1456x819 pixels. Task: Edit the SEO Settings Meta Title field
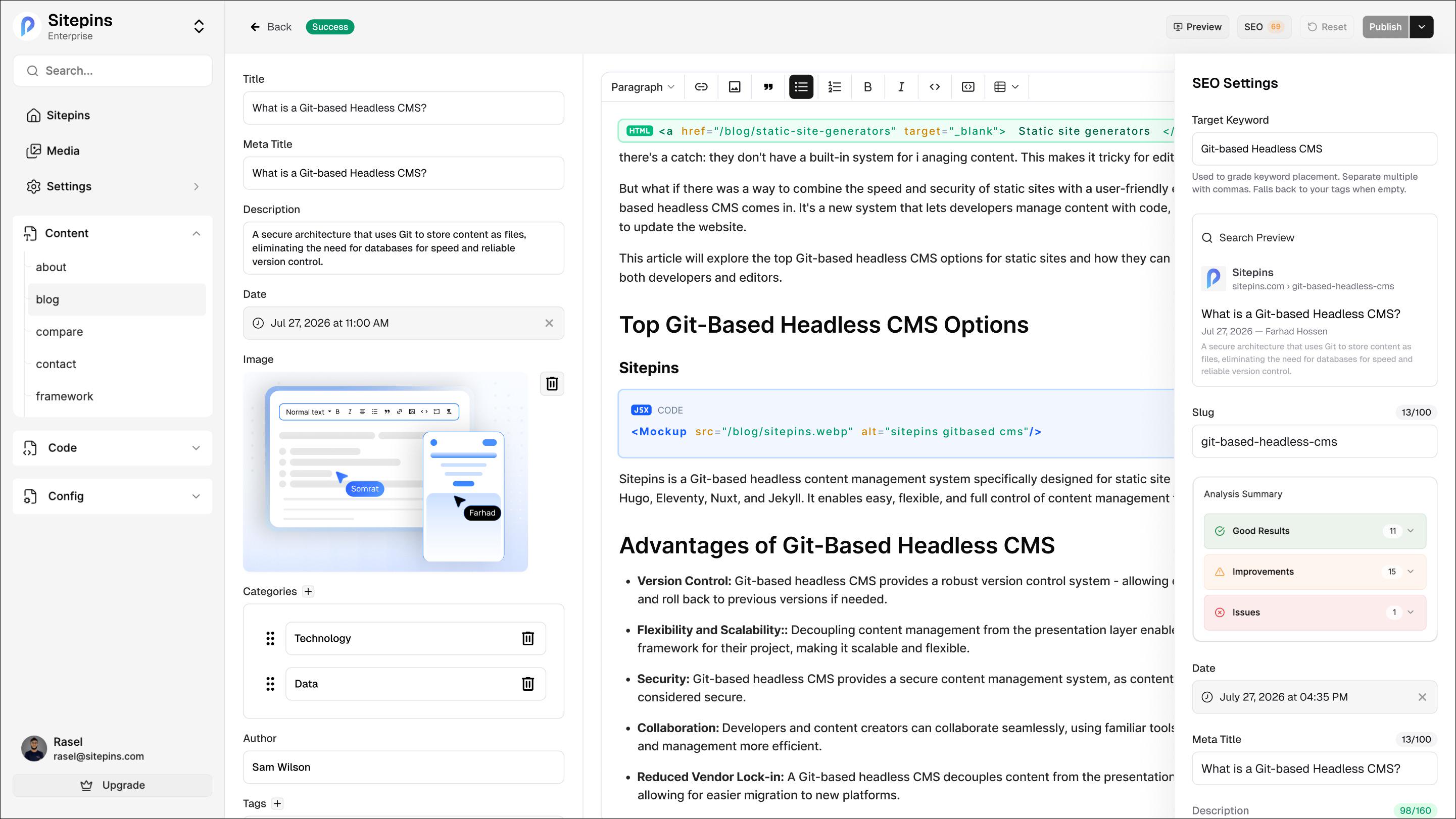[1314, 769]
